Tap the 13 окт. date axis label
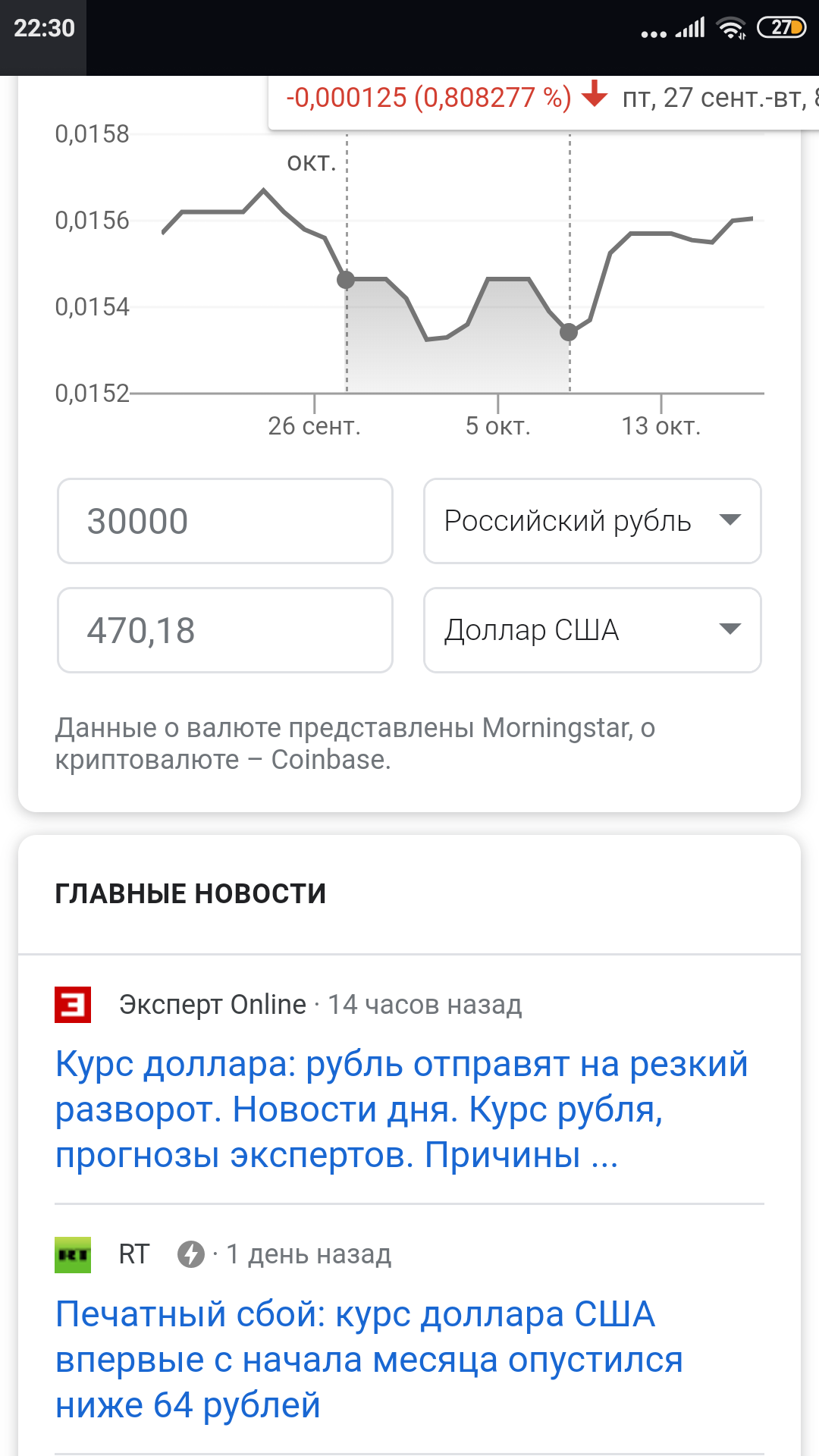819x1456 pixels. [661, 426]
